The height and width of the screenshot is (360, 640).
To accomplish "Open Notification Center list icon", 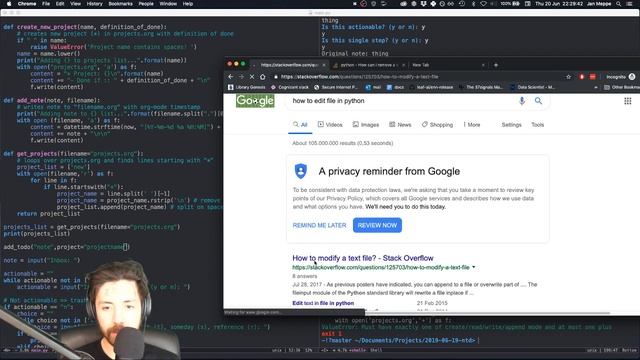I will pos(629,4).
